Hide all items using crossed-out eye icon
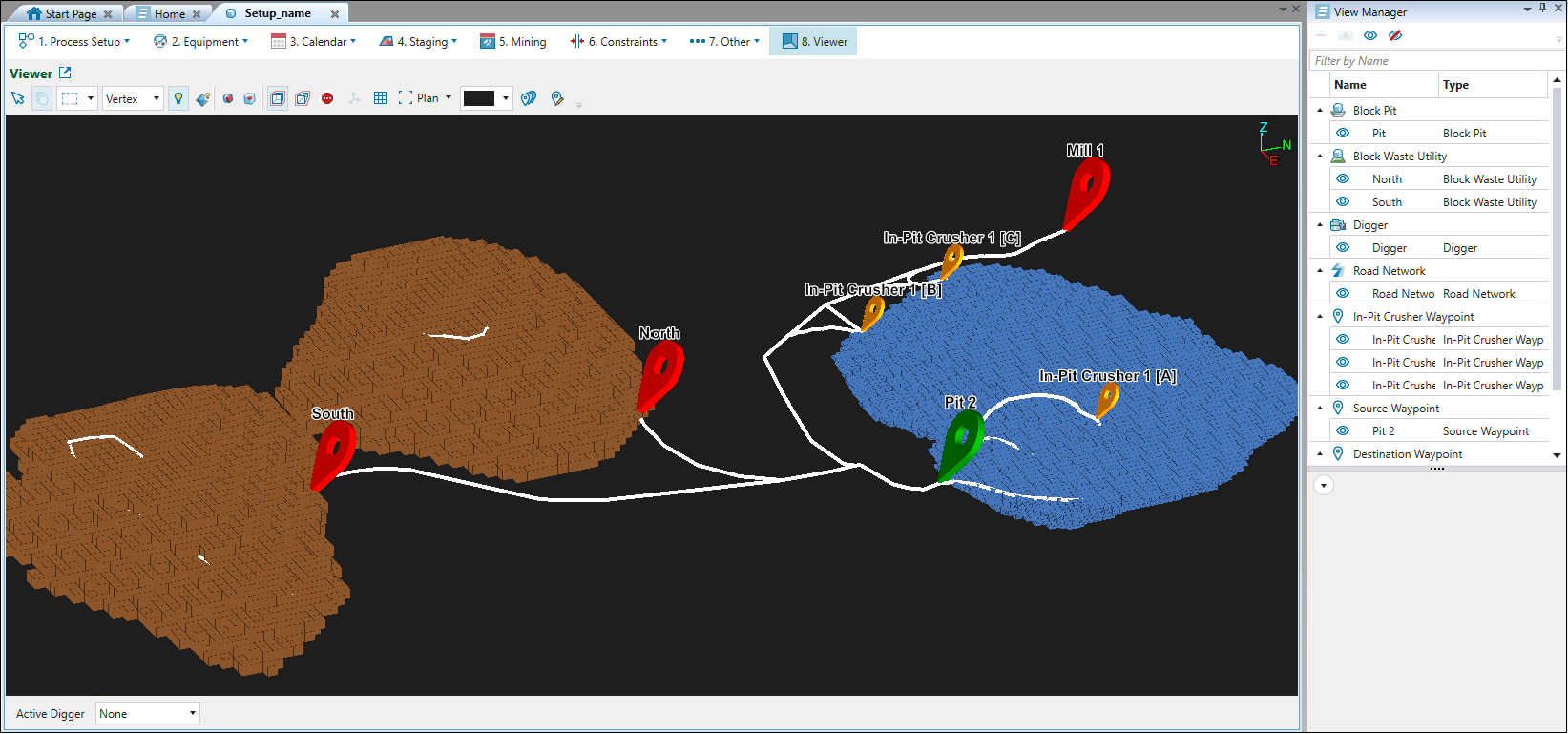 tap(1395, 35)
